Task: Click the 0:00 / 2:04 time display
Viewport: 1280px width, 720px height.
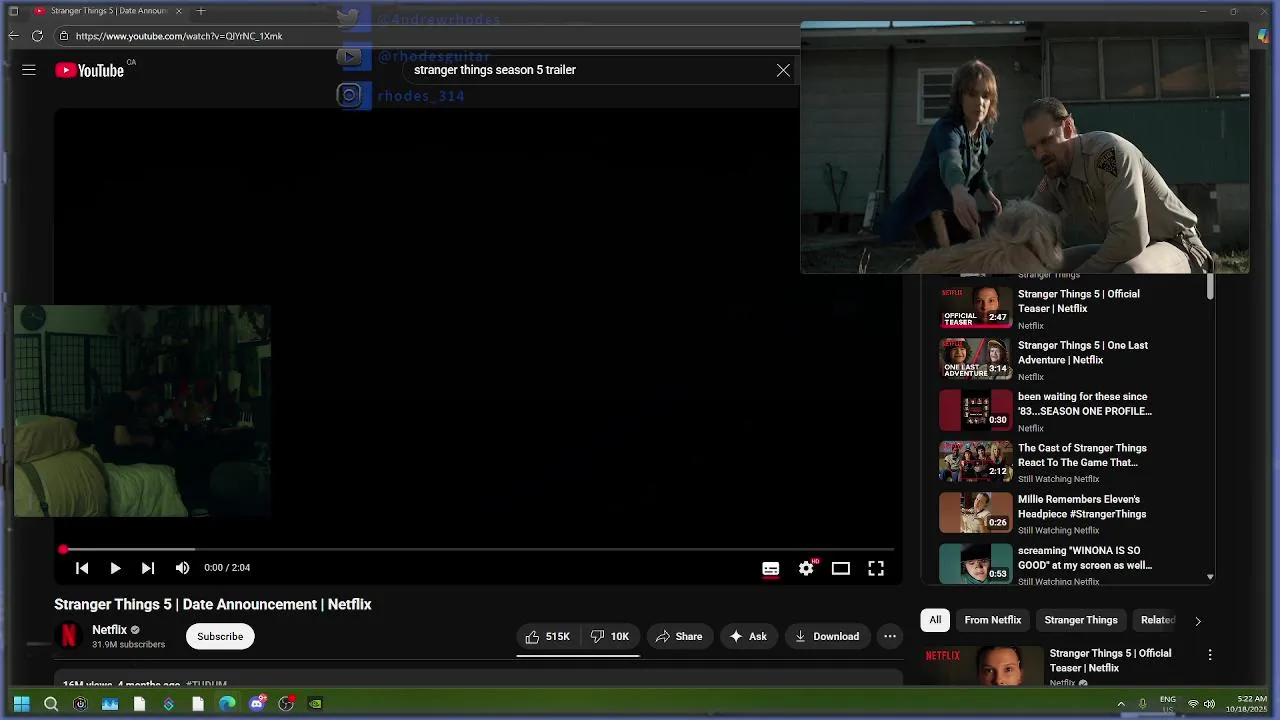Action: coord(227,568)
